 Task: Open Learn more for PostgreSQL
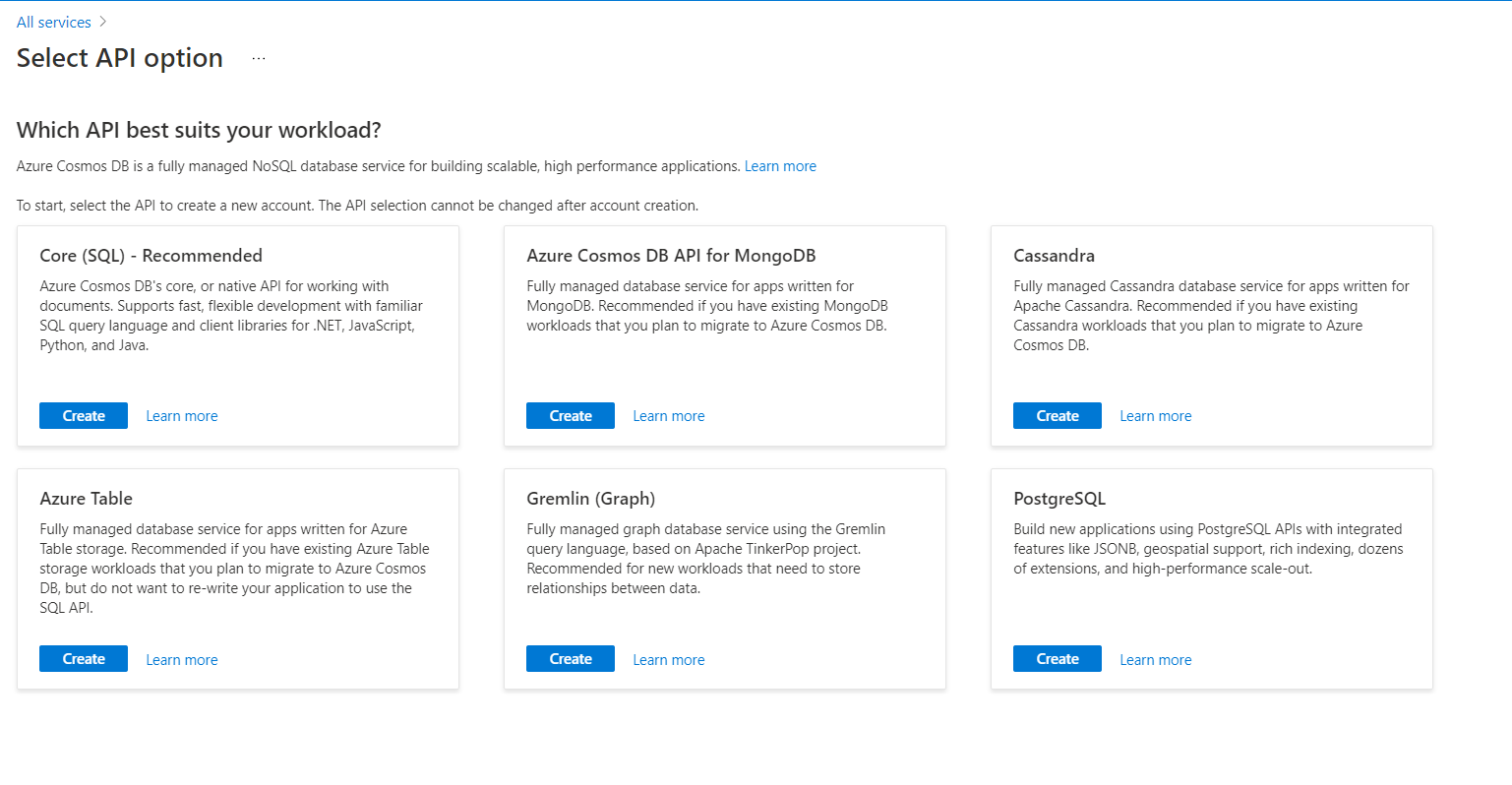pos(1156,660)
